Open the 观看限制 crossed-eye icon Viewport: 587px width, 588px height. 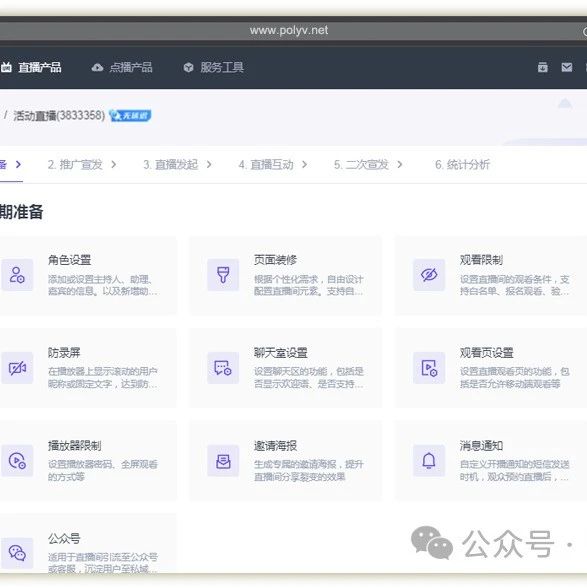point(429,275)
